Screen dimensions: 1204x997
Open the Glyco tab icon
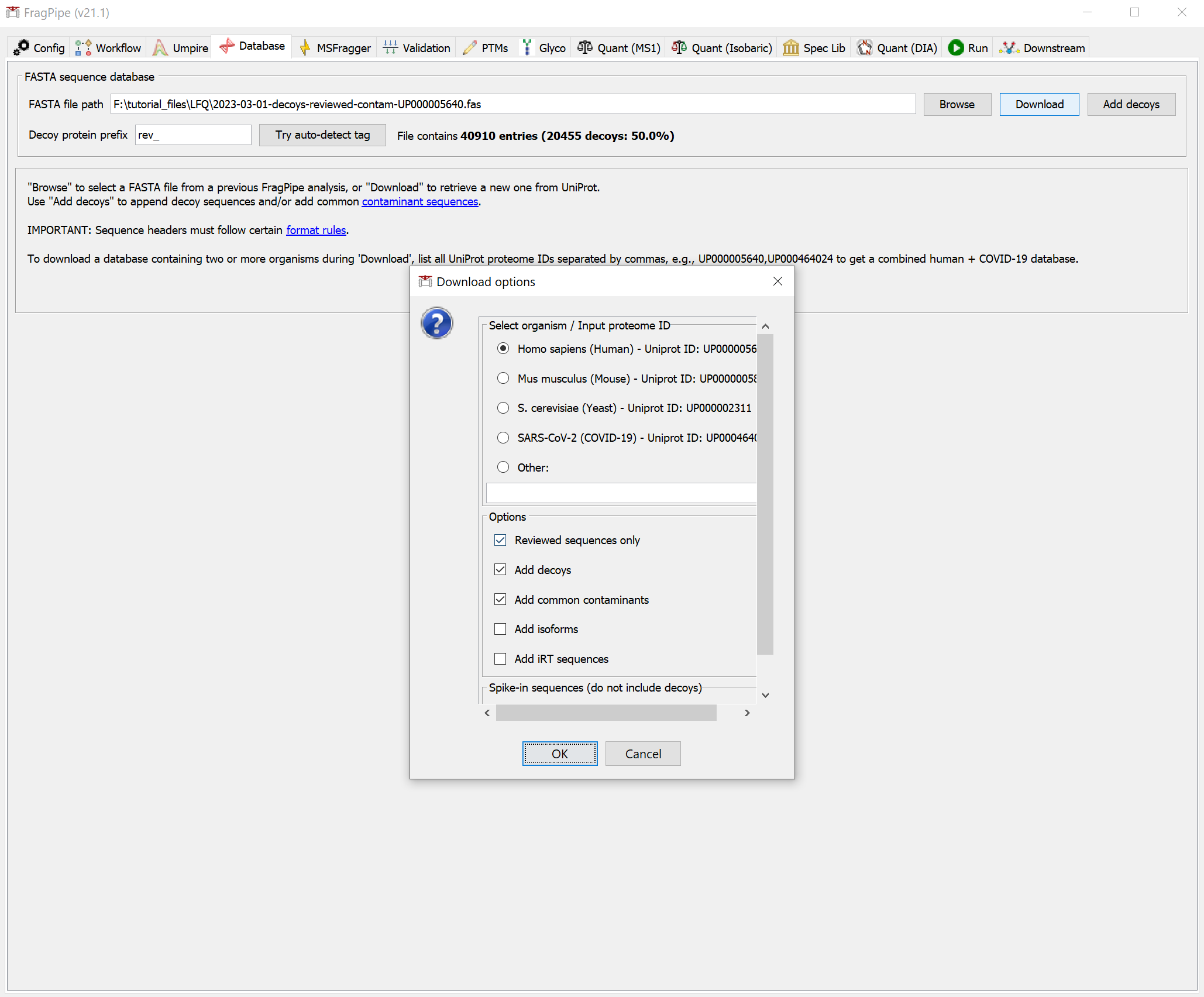tap(527, 47)
